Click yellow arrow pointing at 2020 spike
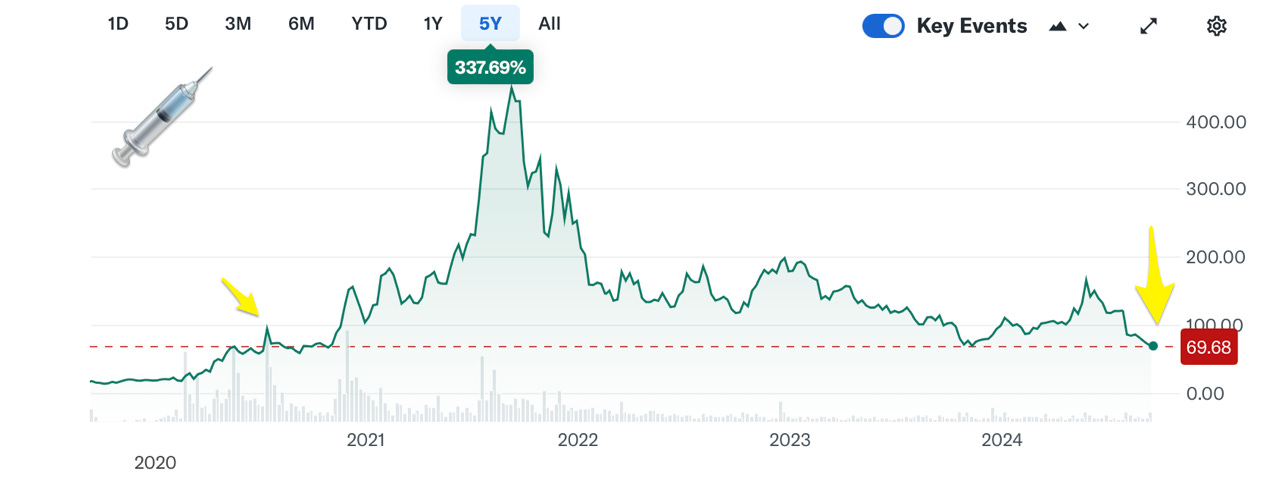 pos(240,297)
